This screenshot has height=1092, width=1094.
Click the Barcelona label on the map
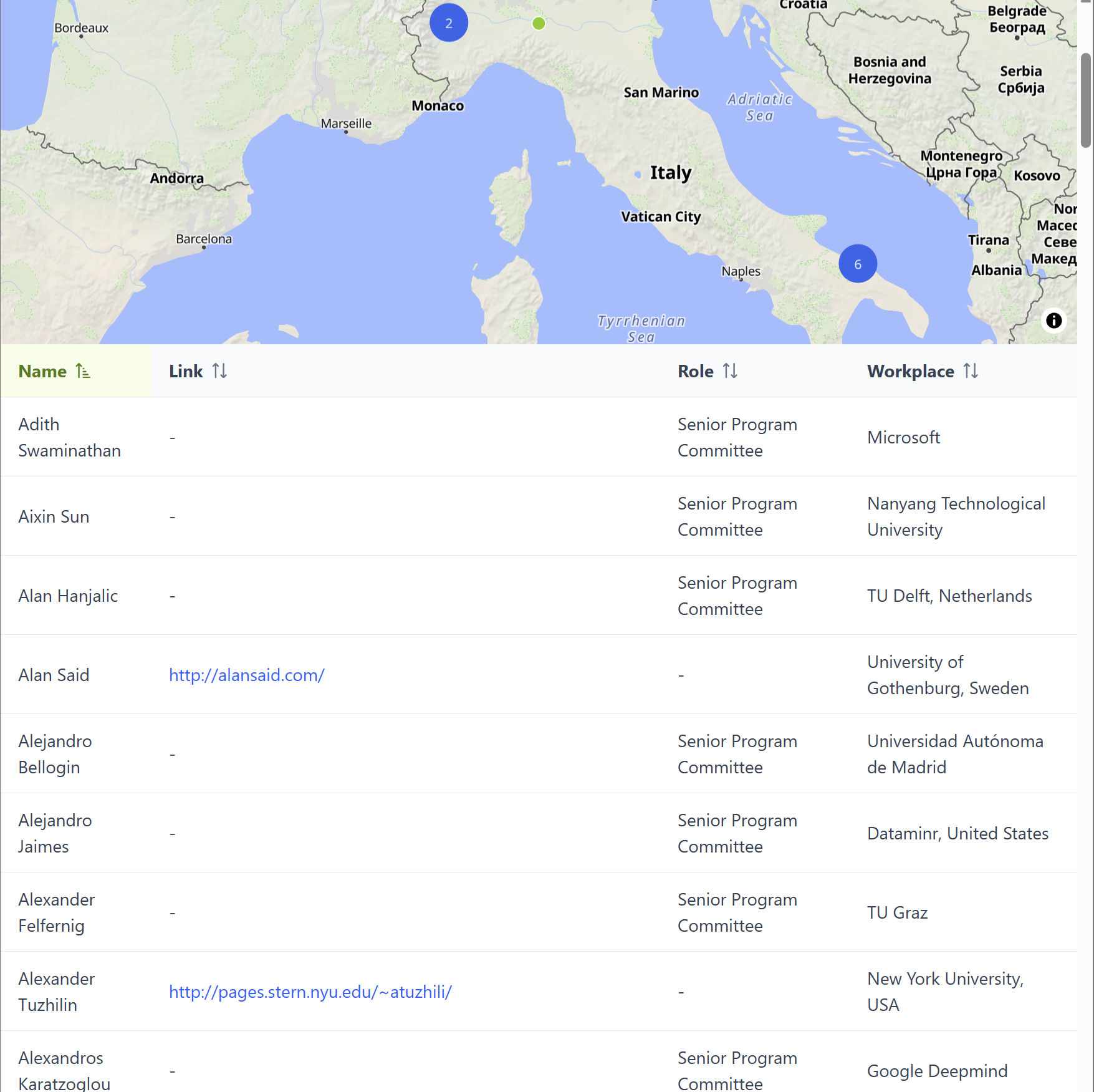pos(204,239)
